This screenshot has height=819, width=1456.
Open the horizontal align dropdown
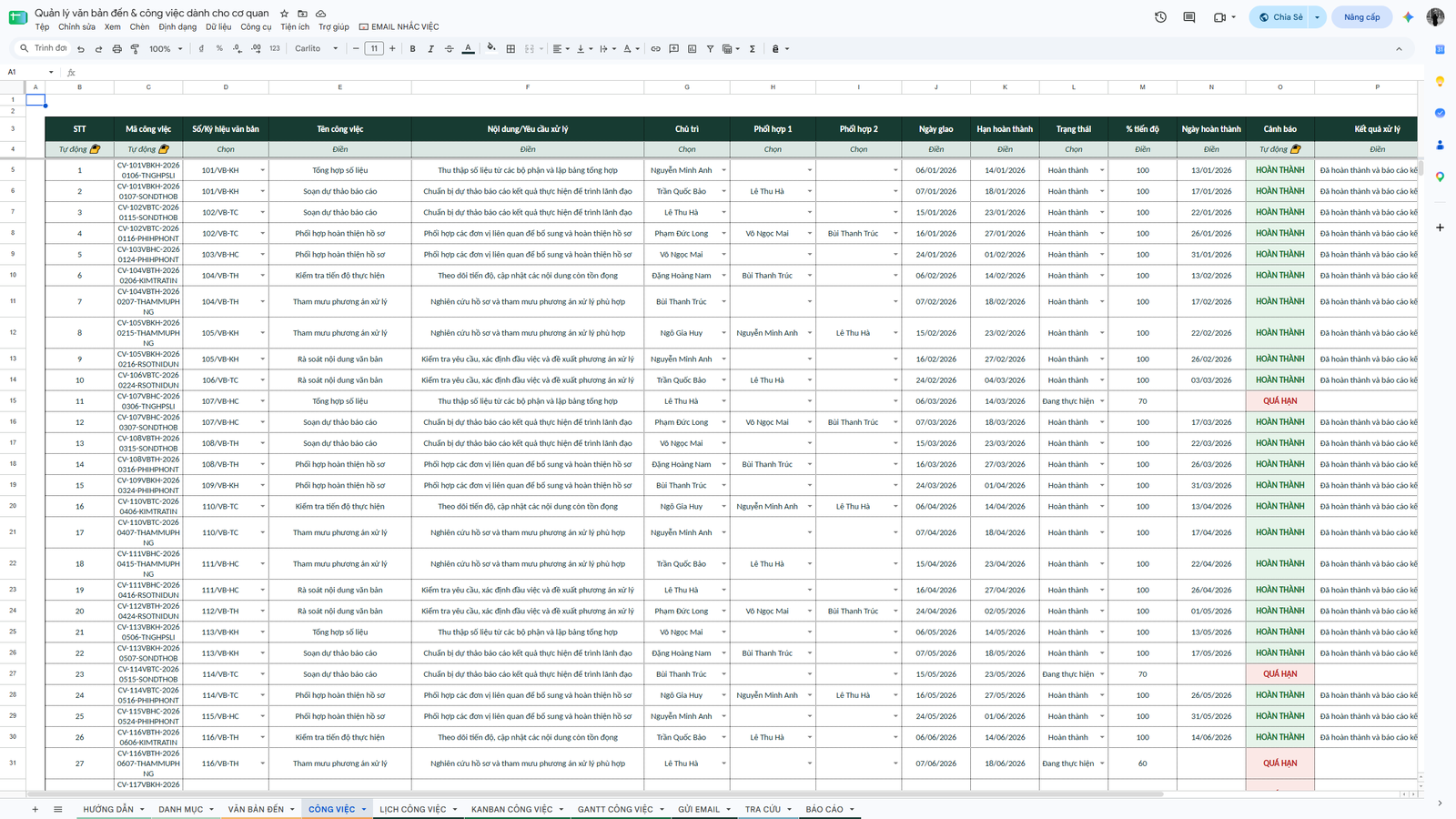[x=561, y=49]
